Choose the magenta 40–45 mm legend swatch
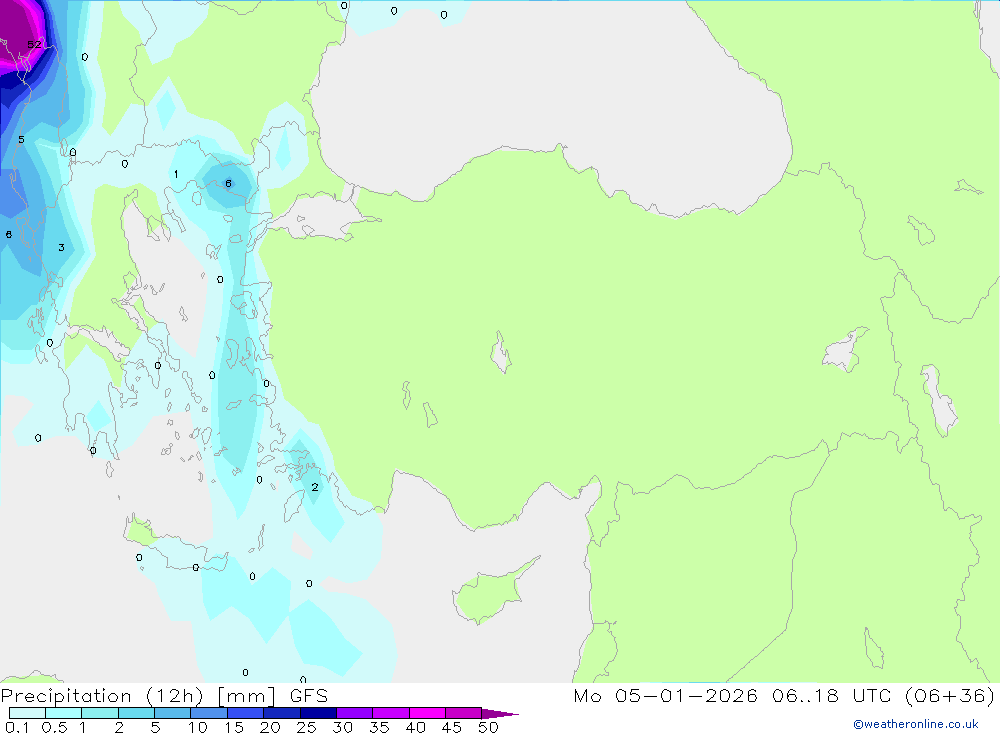Viewport: 1000px width, 733px height. tap(427, 713)
